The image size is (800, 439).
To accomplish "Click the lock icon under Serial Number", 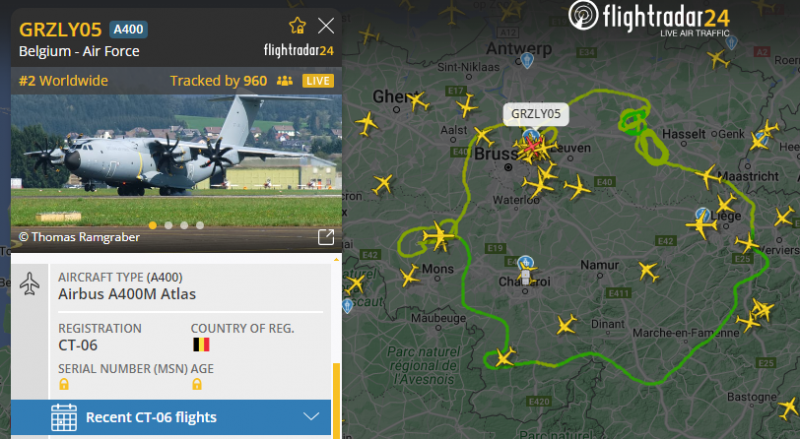I will [64, 384].
